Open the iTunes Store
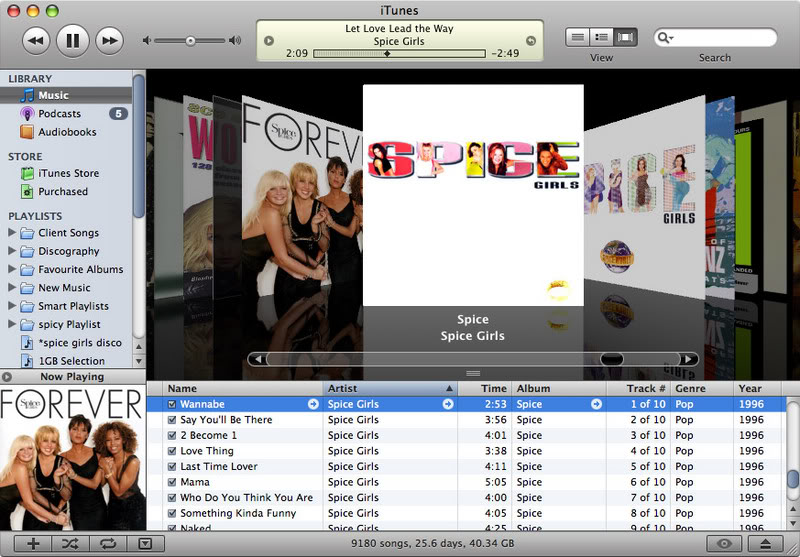The height and width of the screenshot is (557, 800). coord(66,173)
